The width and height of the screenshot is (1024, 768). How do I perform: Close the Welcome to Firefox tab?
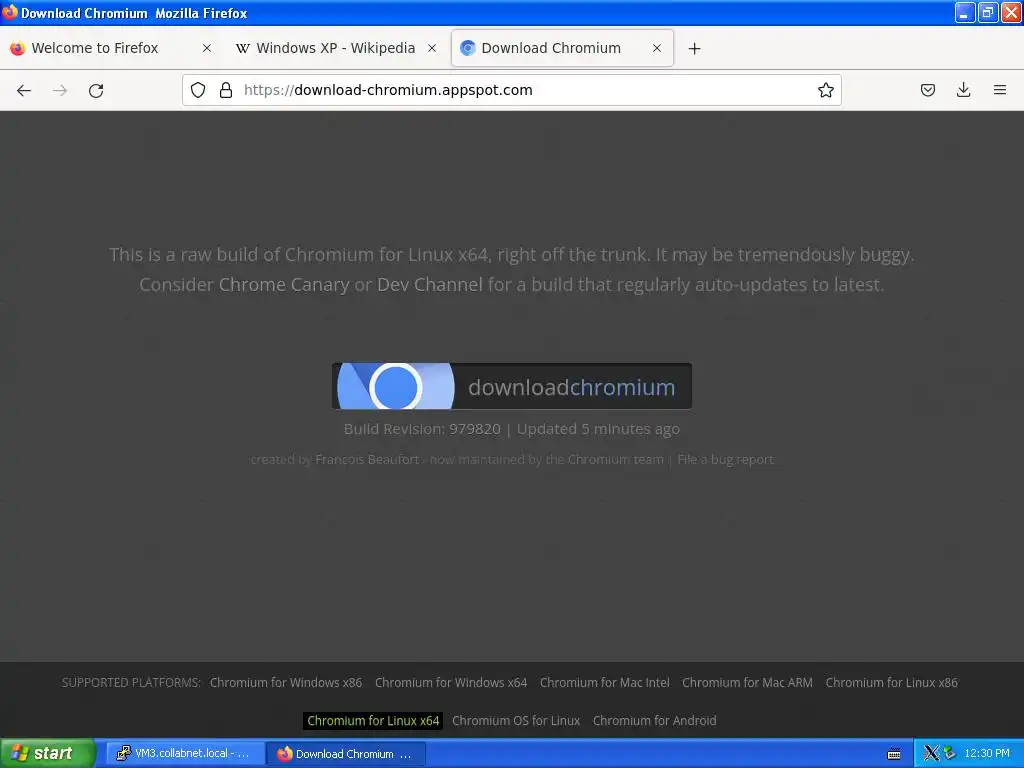tap(206, 48)
